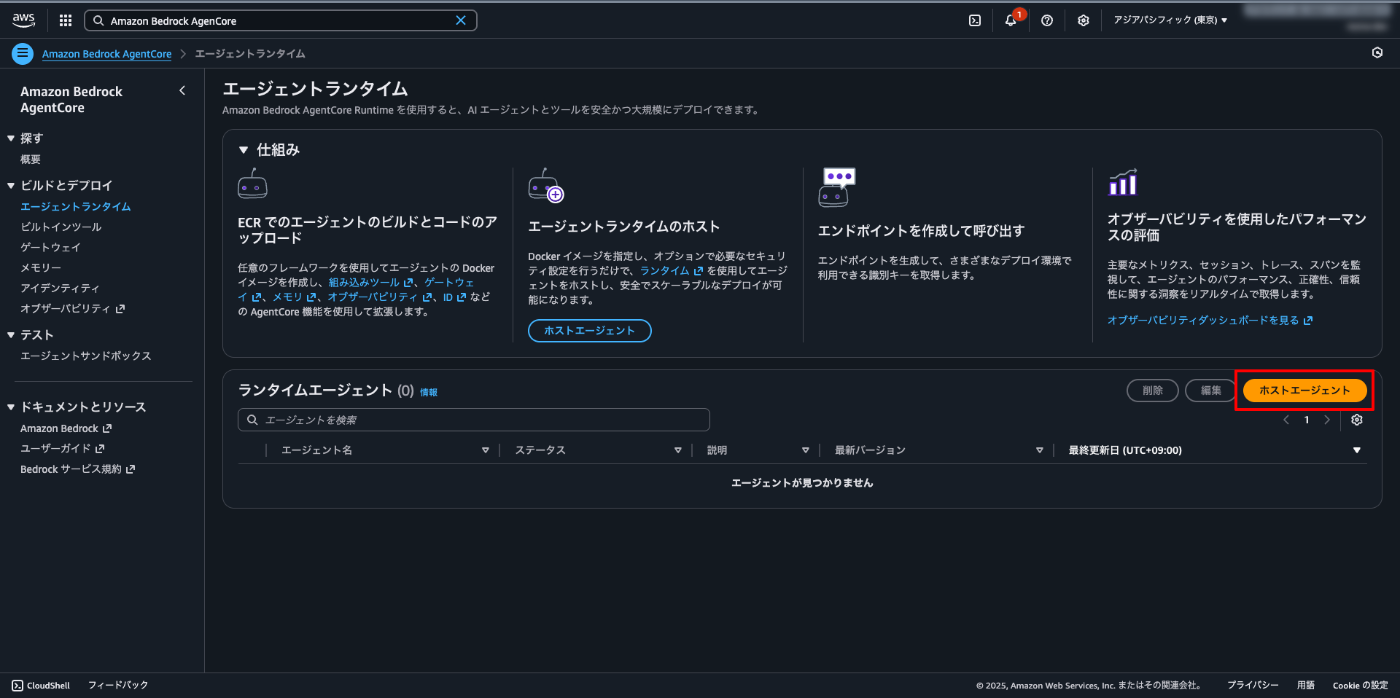This screenshot has width=1400, height=698.
Task: Open Bedrock サービス規約 link in sidebar
Action: pos(77,469)
